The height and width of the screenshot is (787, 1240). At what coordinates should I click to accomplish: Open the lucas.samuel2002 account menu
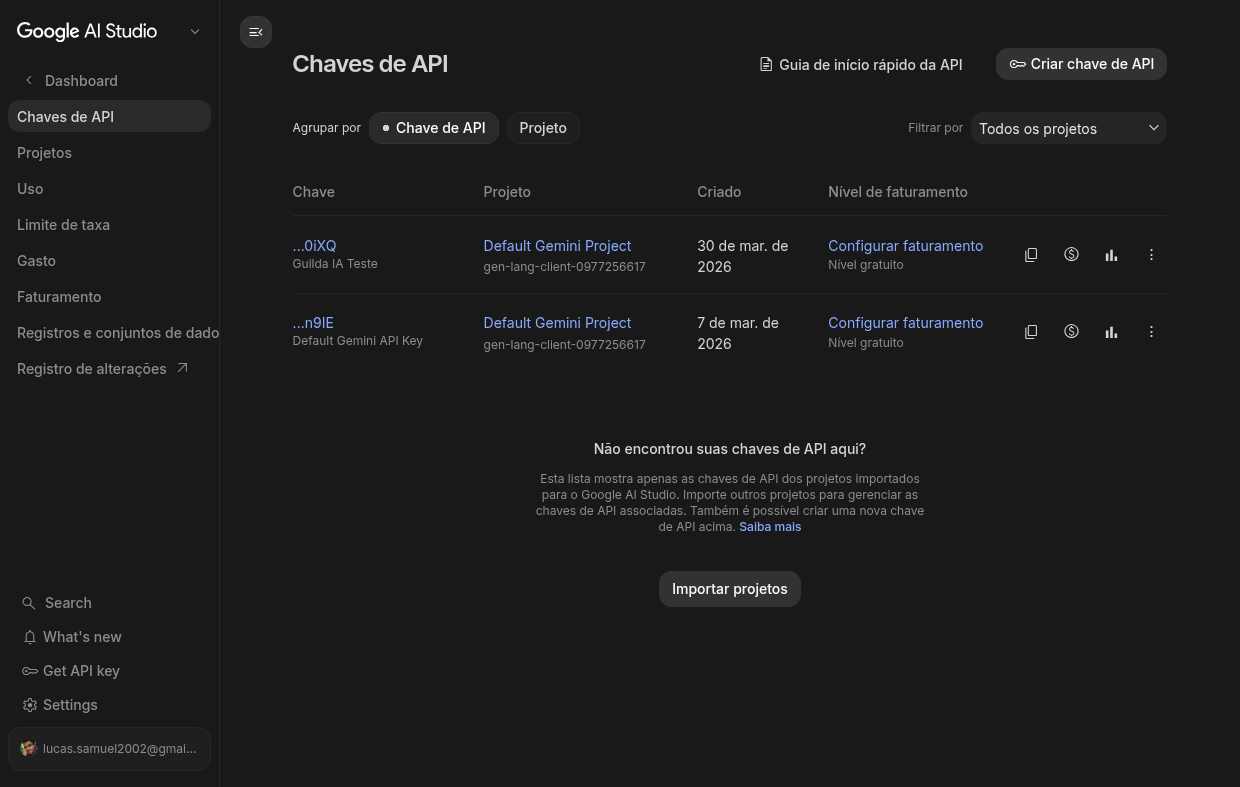click(x=109, y=749)
